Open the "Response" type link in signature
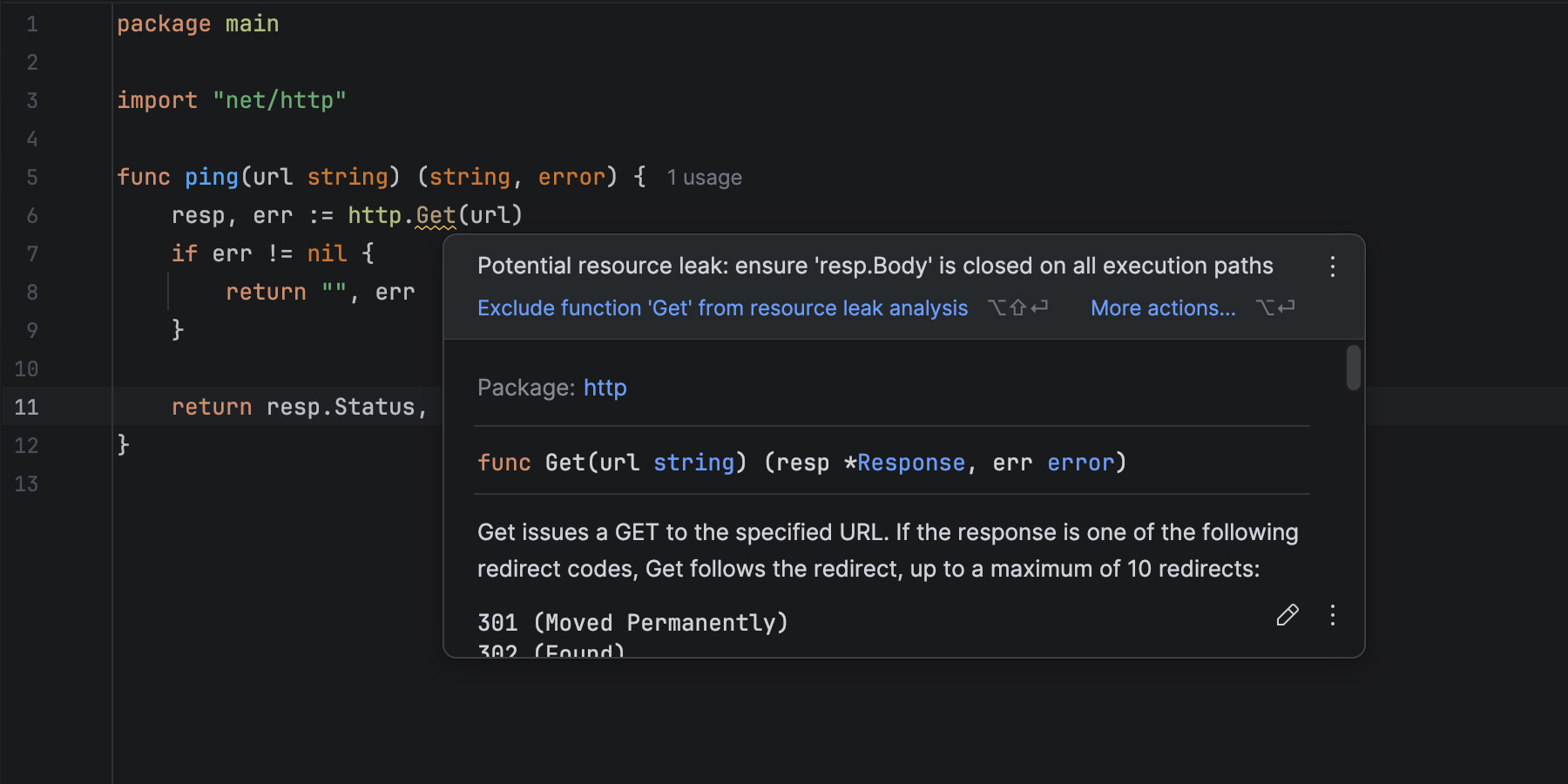Screen dimensions: 1568x784 (x=910, y=463)
